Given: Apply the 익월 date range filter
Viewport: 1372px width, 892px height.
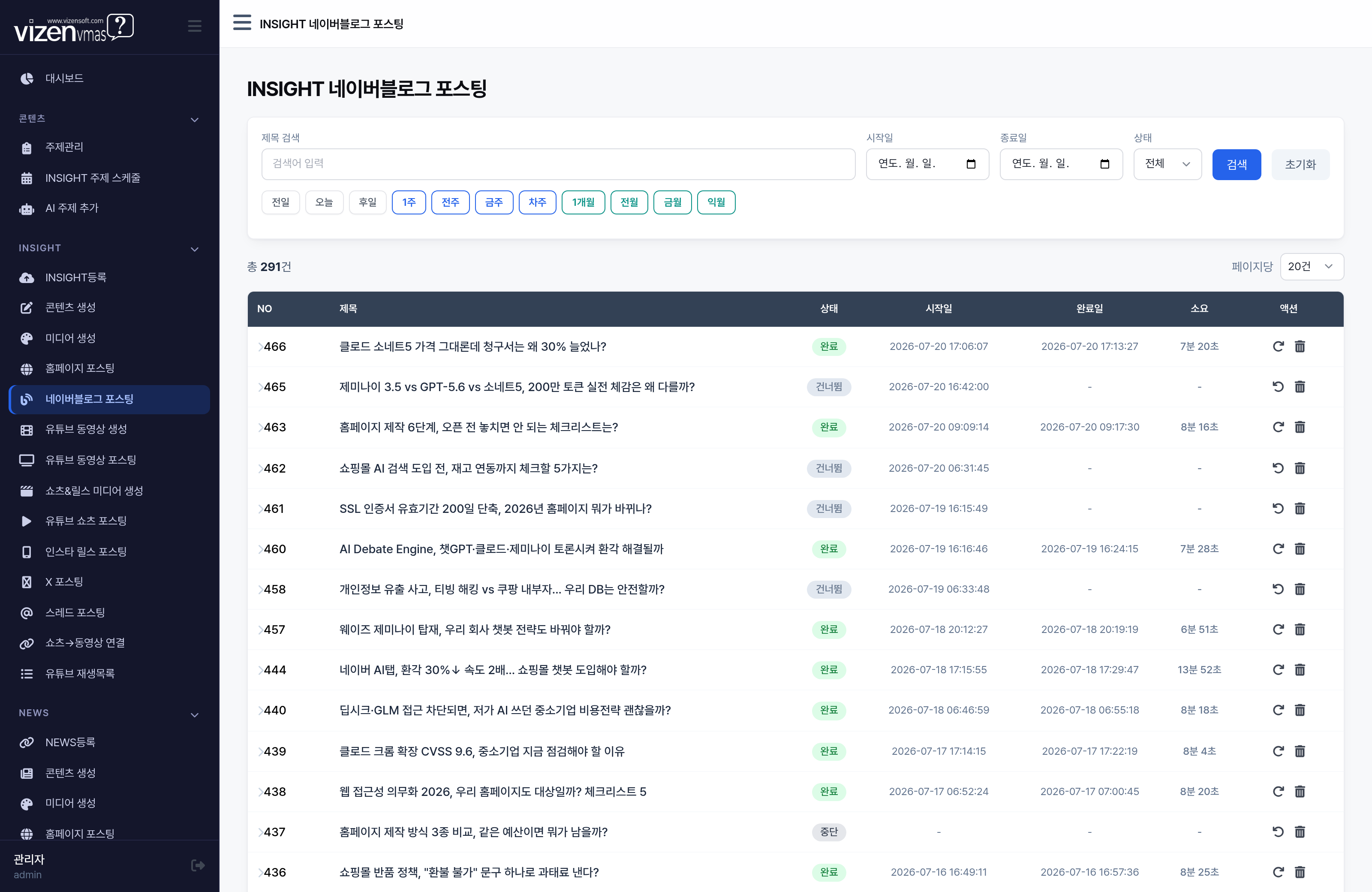Looking at the screenshot, I should coord(716,202).
